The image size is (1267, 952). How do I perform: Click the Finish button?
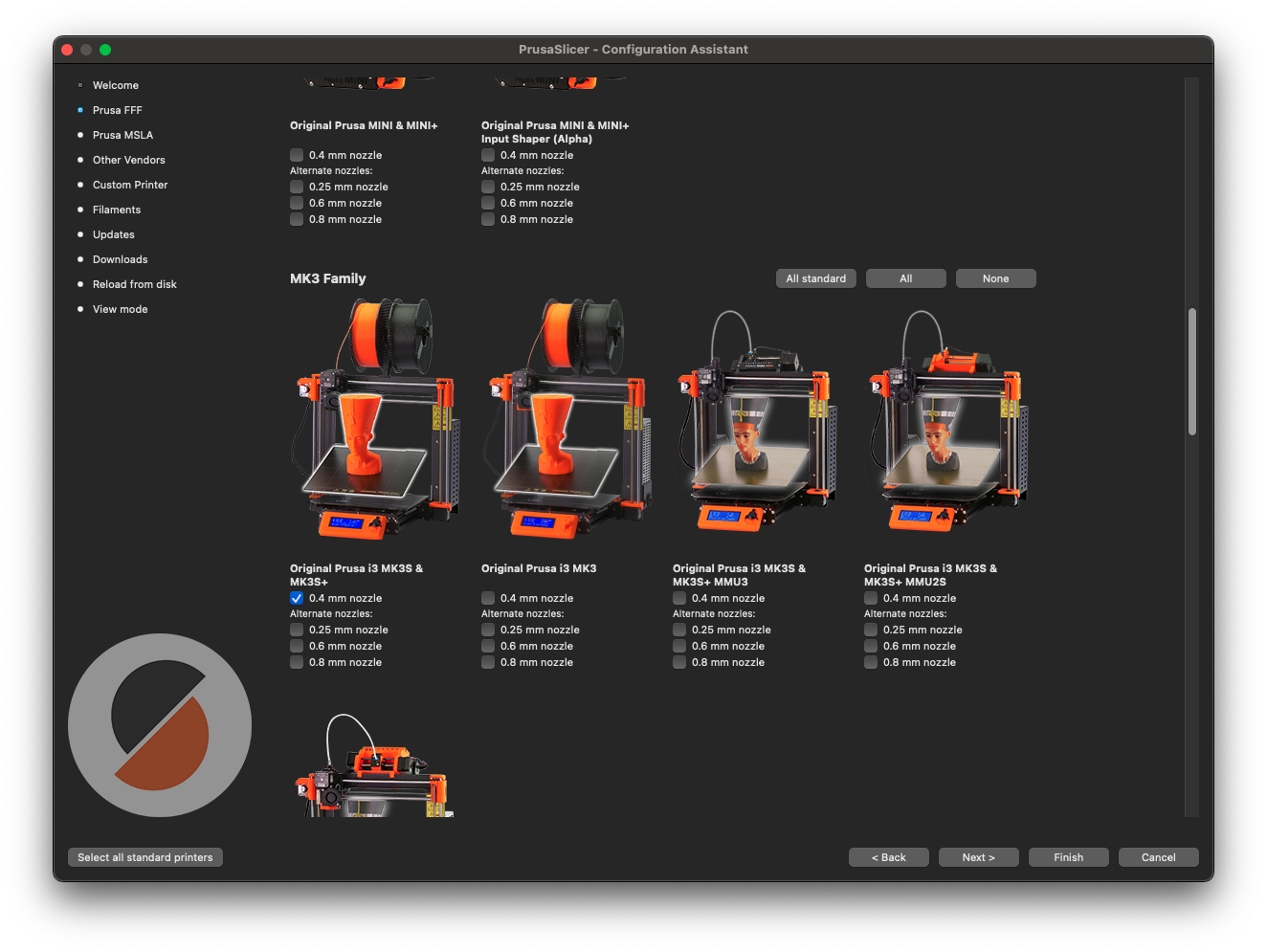1069,857
